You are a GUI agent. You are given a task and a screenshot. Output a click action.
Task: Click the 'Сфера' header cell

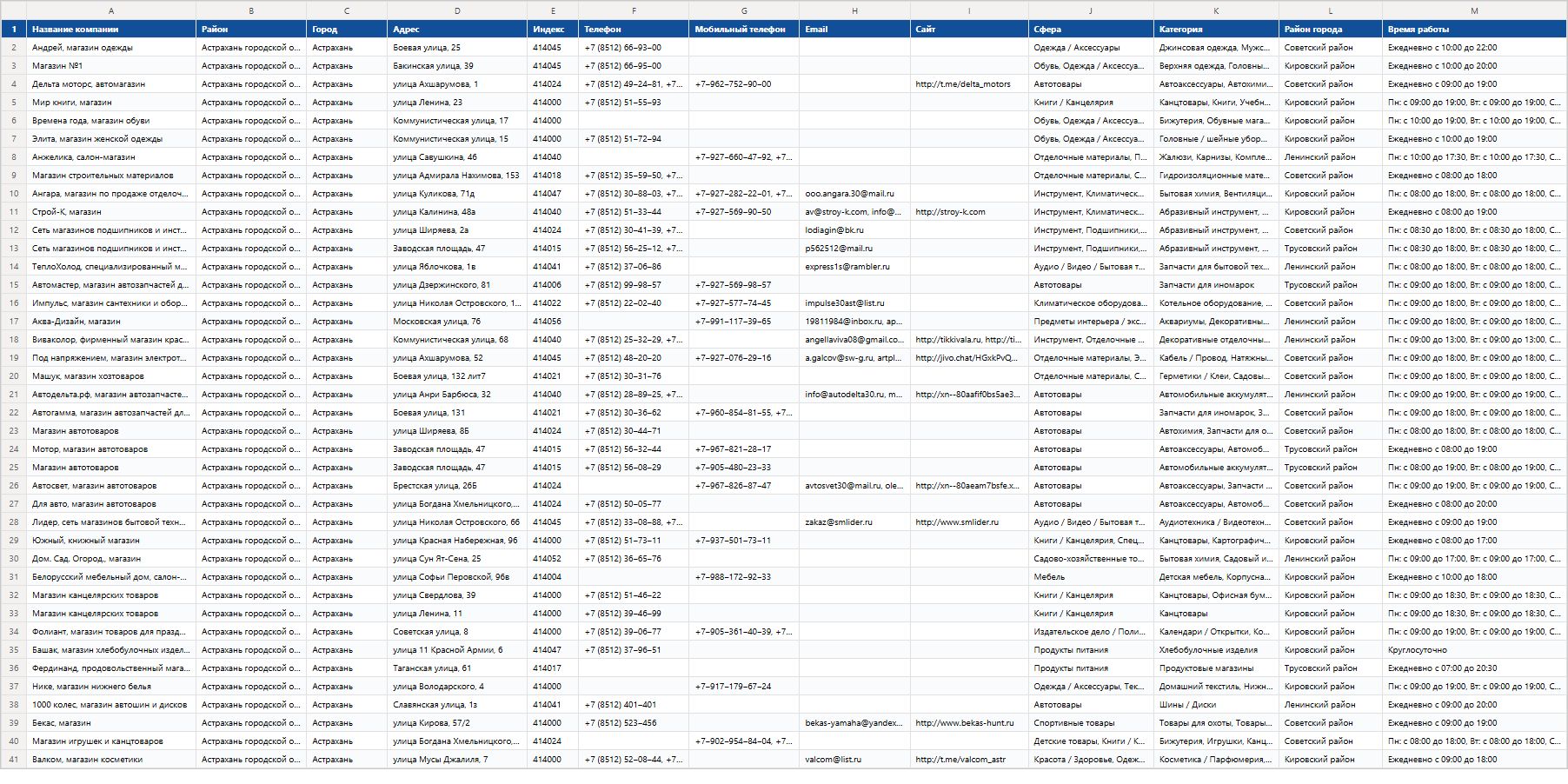point(1091,30)
